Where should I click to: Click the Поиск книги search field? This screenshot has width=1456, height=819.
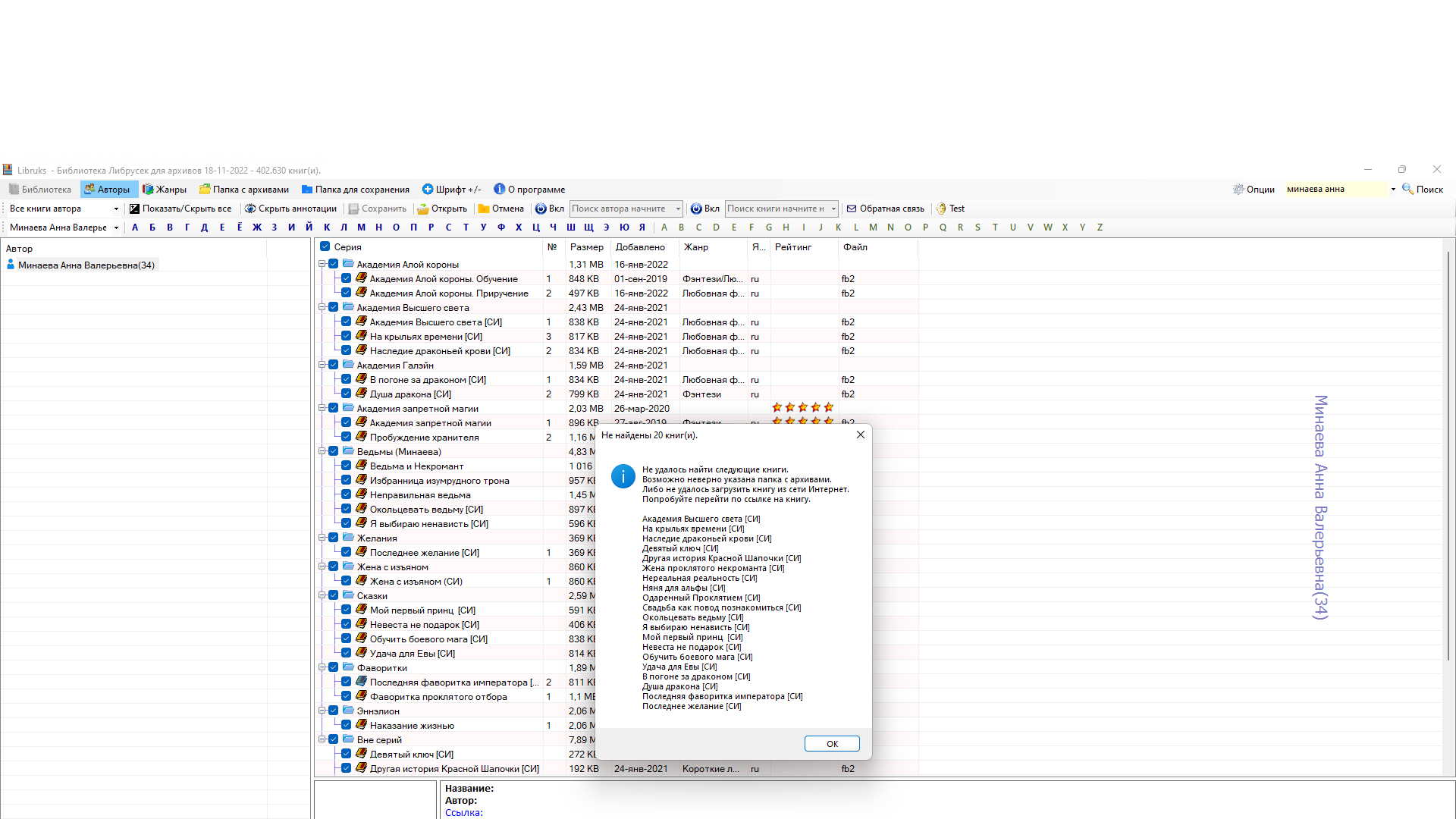click(777, 209)
